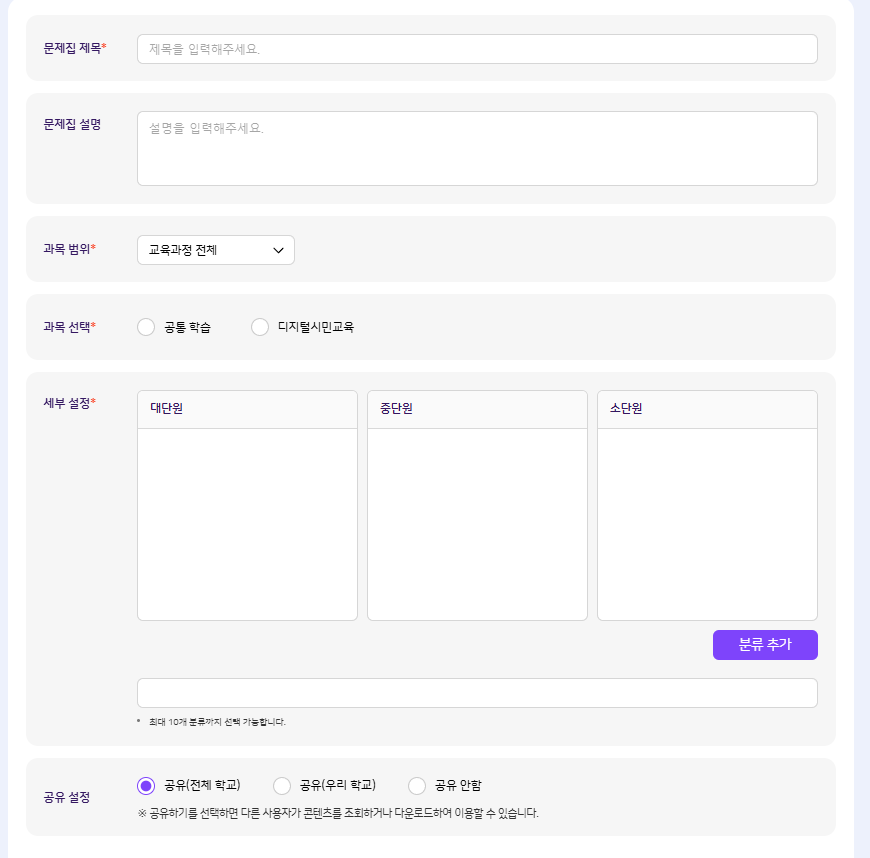The image size is (870, 858).
Task: Click the 공유 설정 section label
Action: (x=67, y=798)
